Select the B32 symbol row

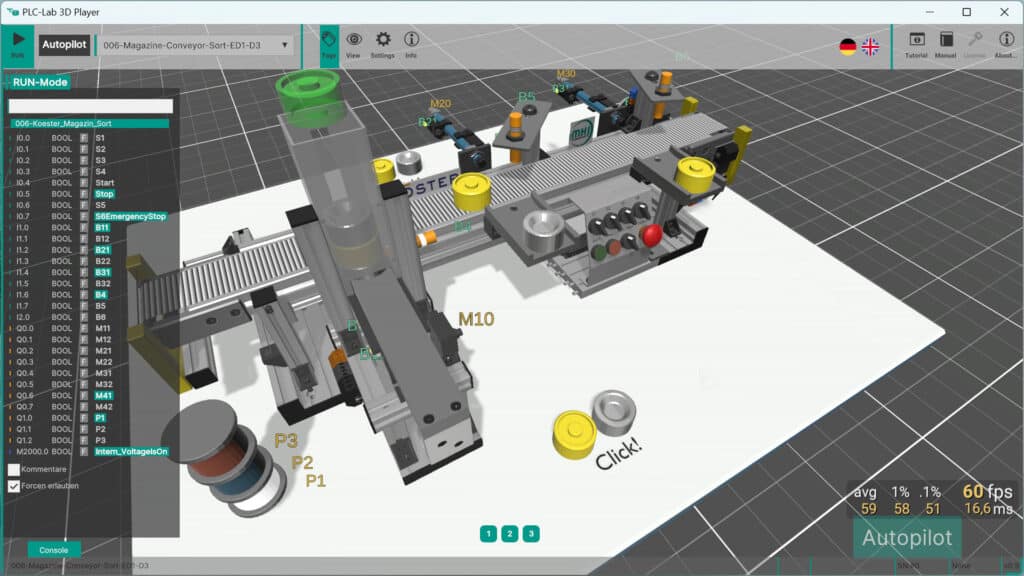pyautogui.click(x=103, y=283)
